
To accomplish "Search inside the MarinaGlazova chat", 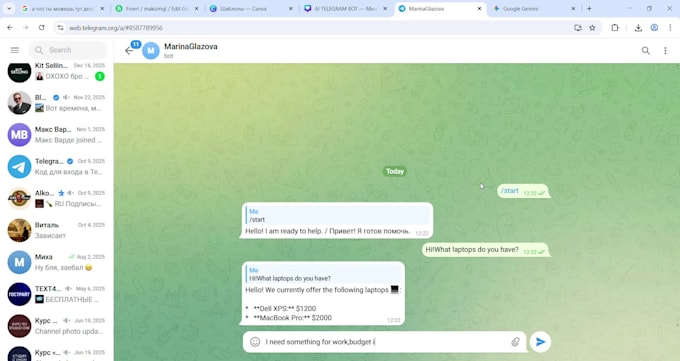I will click(646, 51).
